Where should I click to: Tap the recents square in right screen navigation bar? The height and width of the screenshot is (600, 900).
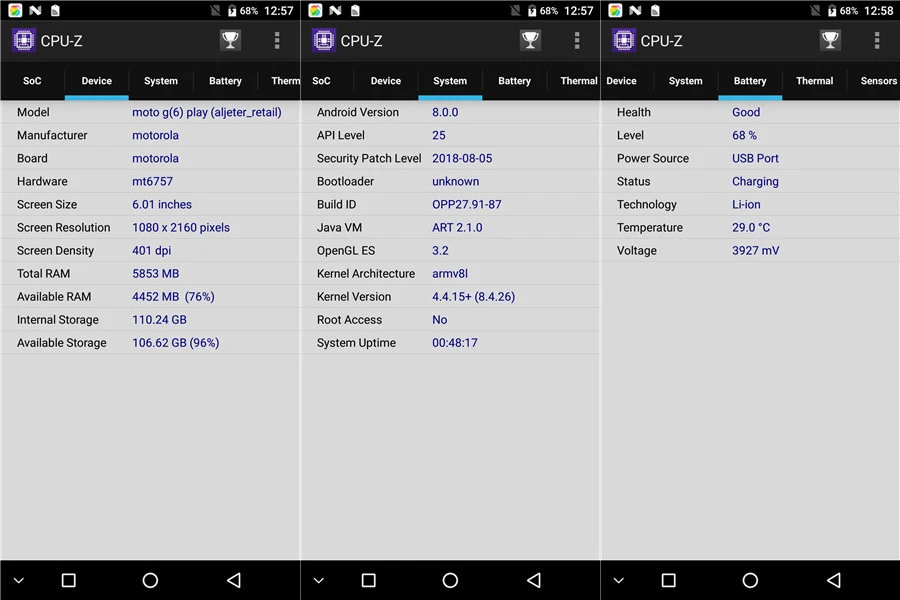(668, 580)
